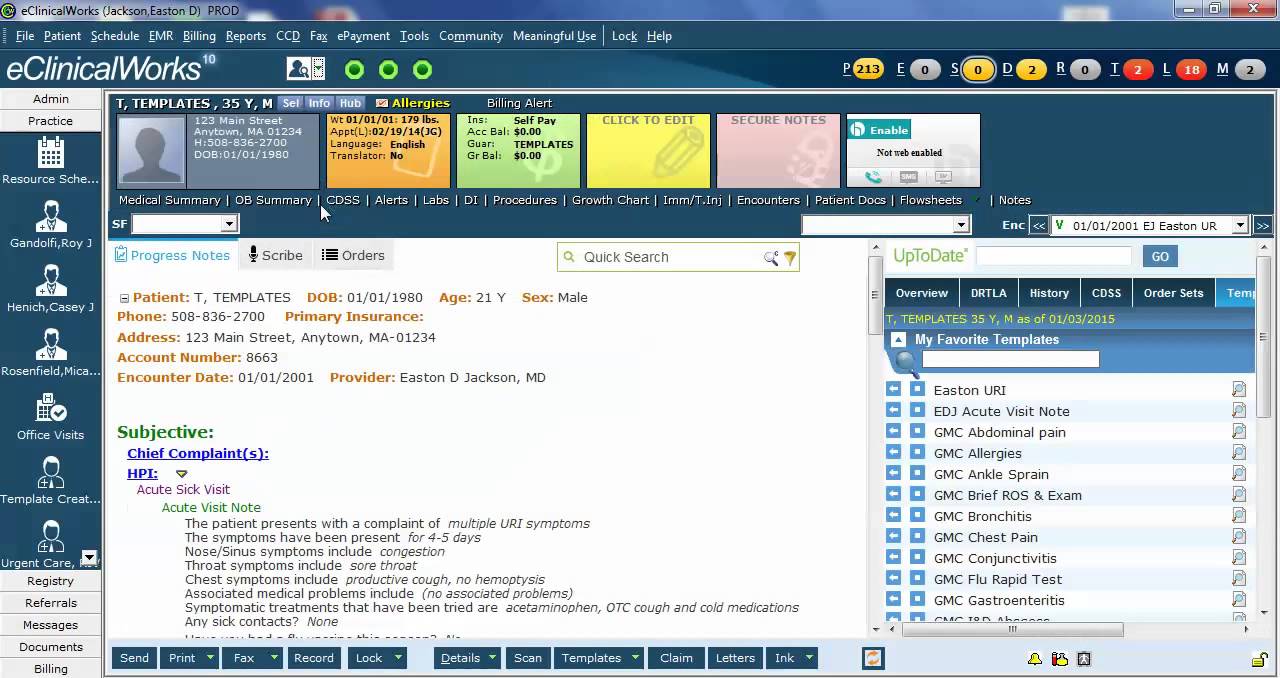This screenshot has width=1280, height=678.
Task: Open the Details dropdown arrow
Action: [492, 658]
